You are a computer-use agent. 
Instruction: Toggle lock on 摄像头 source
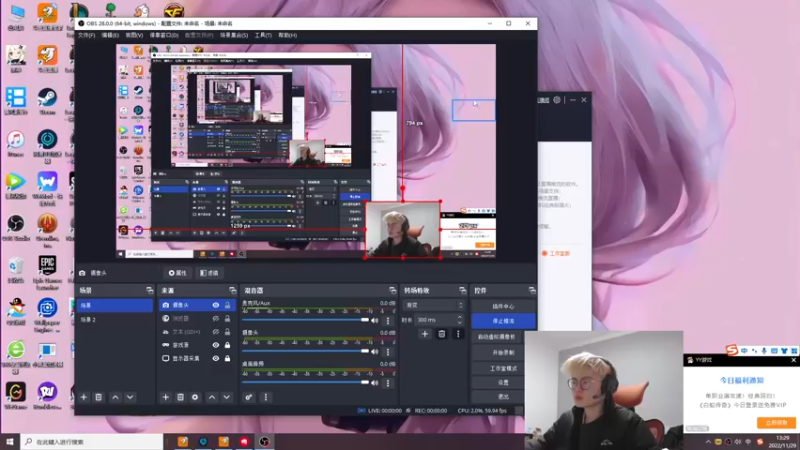click(x=228, y=305)
